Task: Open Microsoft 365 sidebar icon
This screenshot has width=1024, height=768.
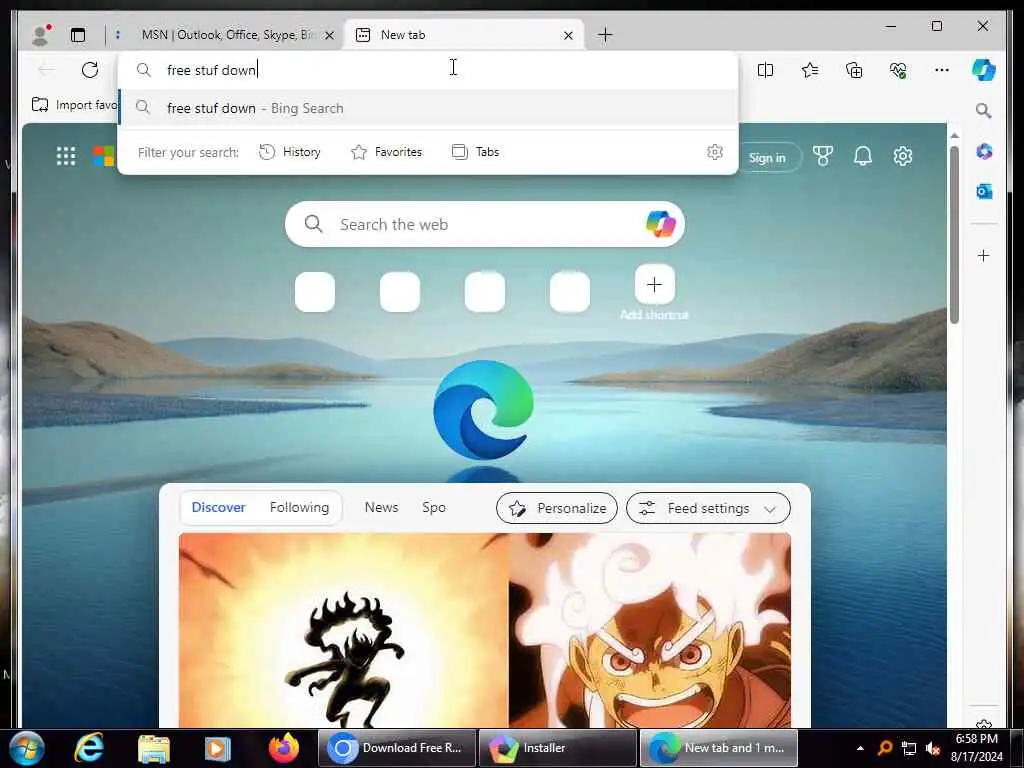Action: (984, 152)
